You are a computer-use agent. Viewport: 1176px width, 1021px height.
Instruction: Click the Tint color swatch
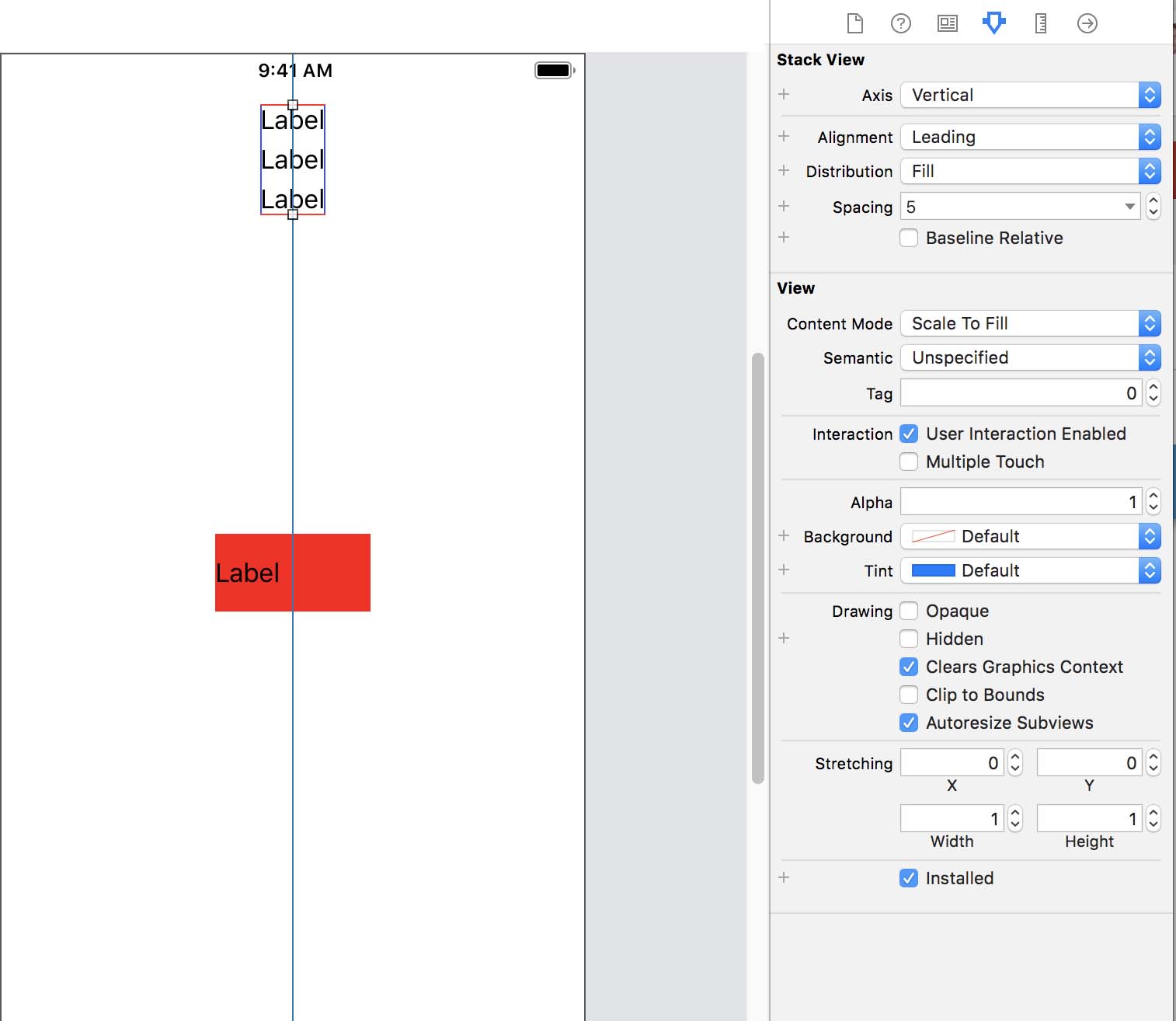933,570
